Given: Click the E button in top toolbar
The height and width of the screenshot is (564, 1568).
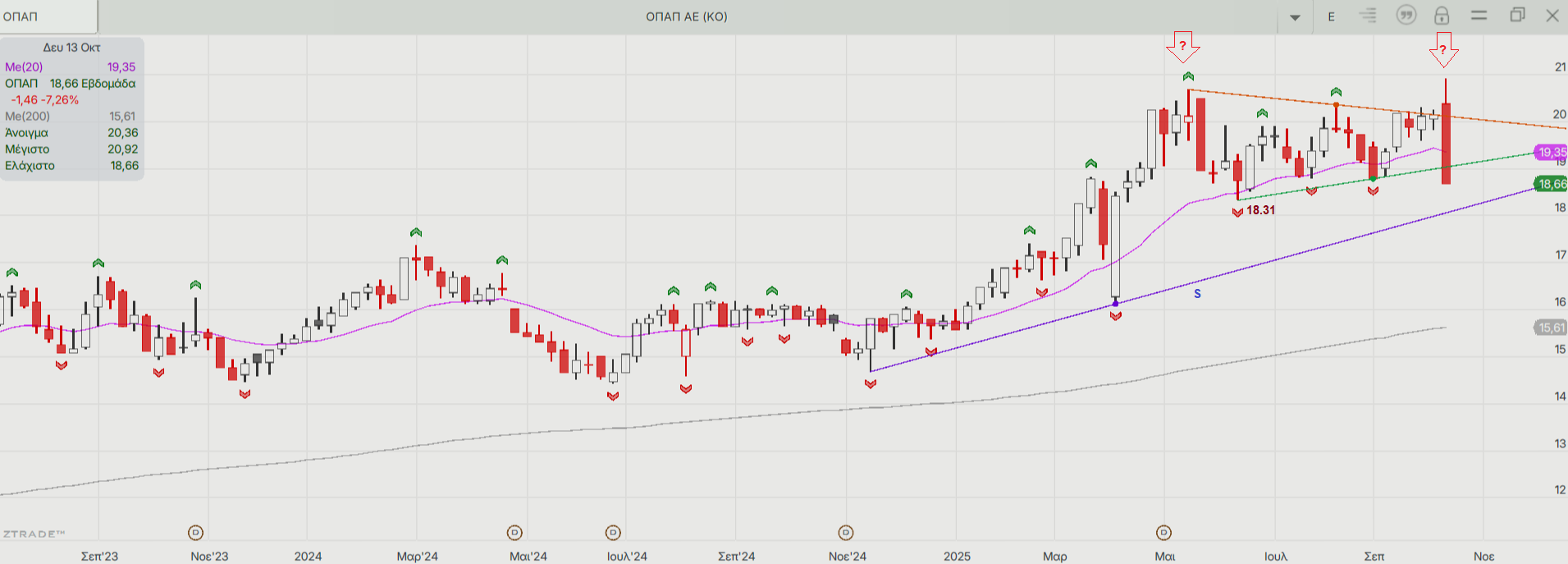Looking at the screenshot, I should tap(1331, 16).
